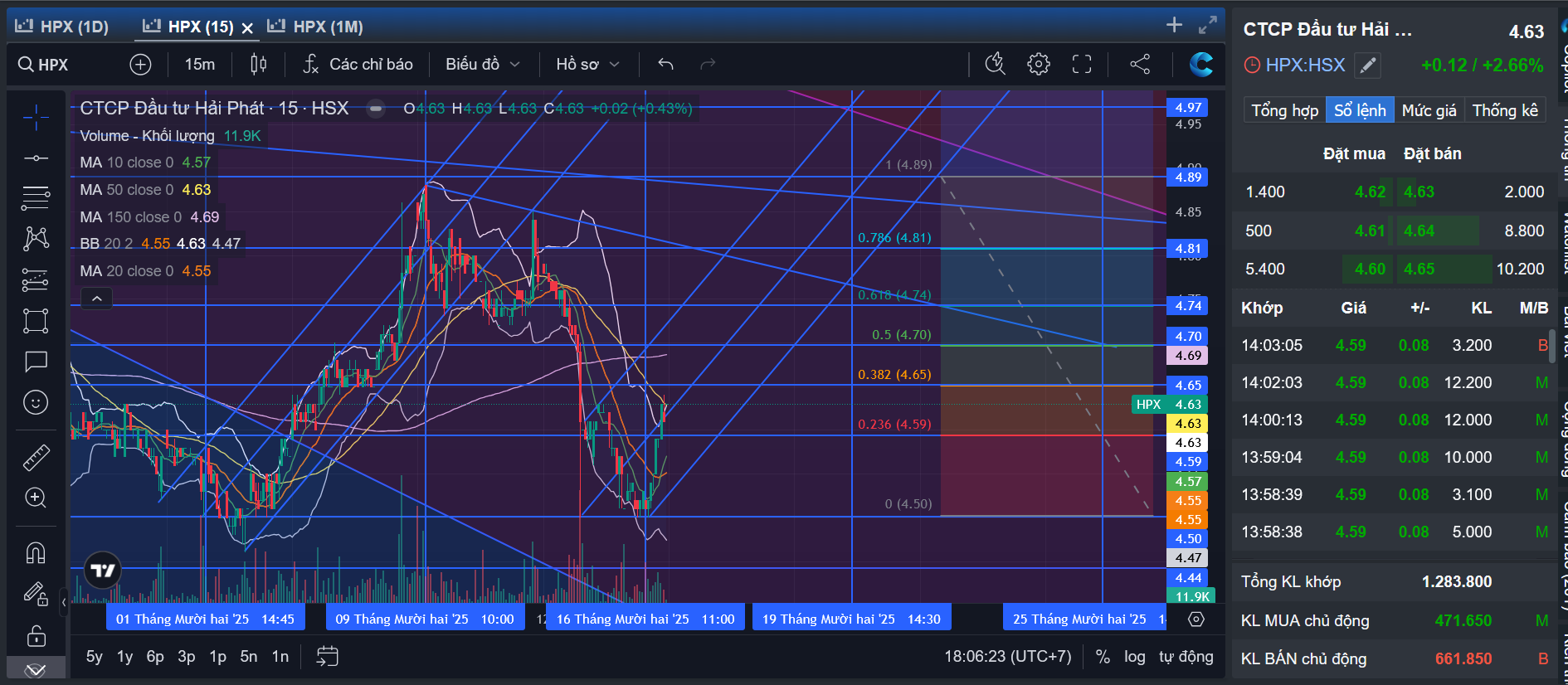This screenshot has width=1568, height=685.
Task: Open price axis settings gear
Action: 1196,619
